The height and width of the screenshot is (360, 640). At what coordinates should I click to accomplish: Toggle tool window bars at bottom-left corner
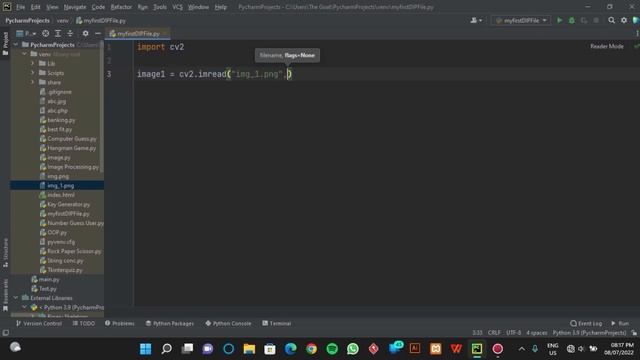click(x=5, y=333)
